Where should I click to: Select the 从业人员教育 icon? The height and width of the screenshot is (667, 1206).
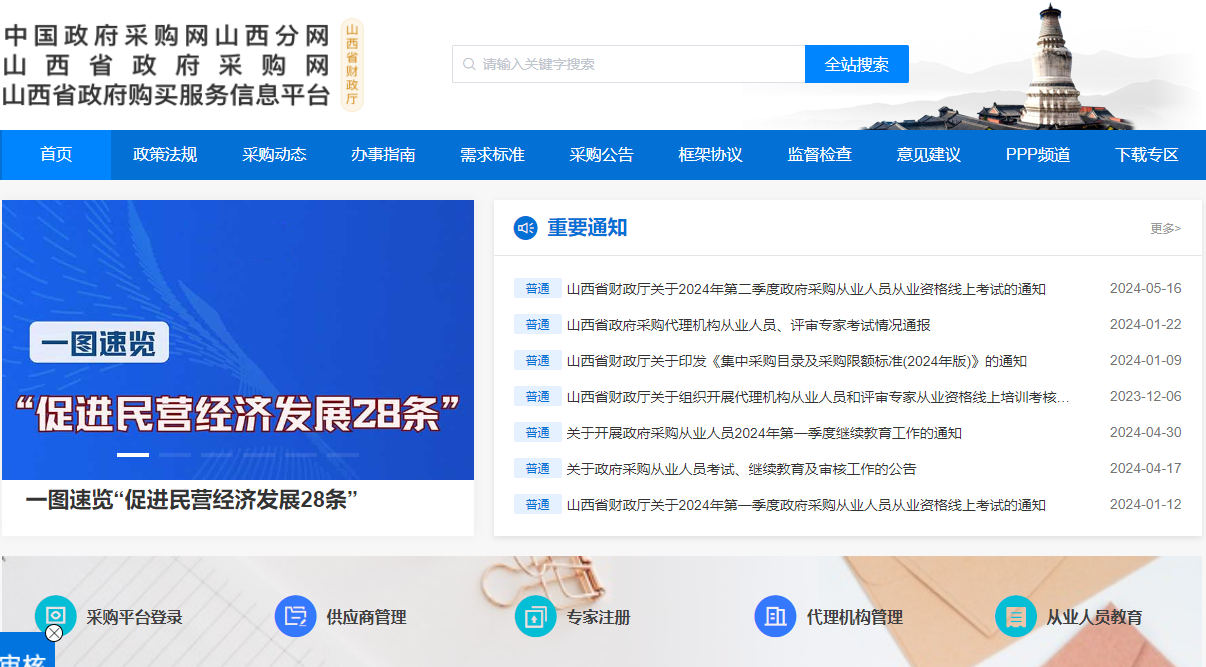click(1015, 616)
